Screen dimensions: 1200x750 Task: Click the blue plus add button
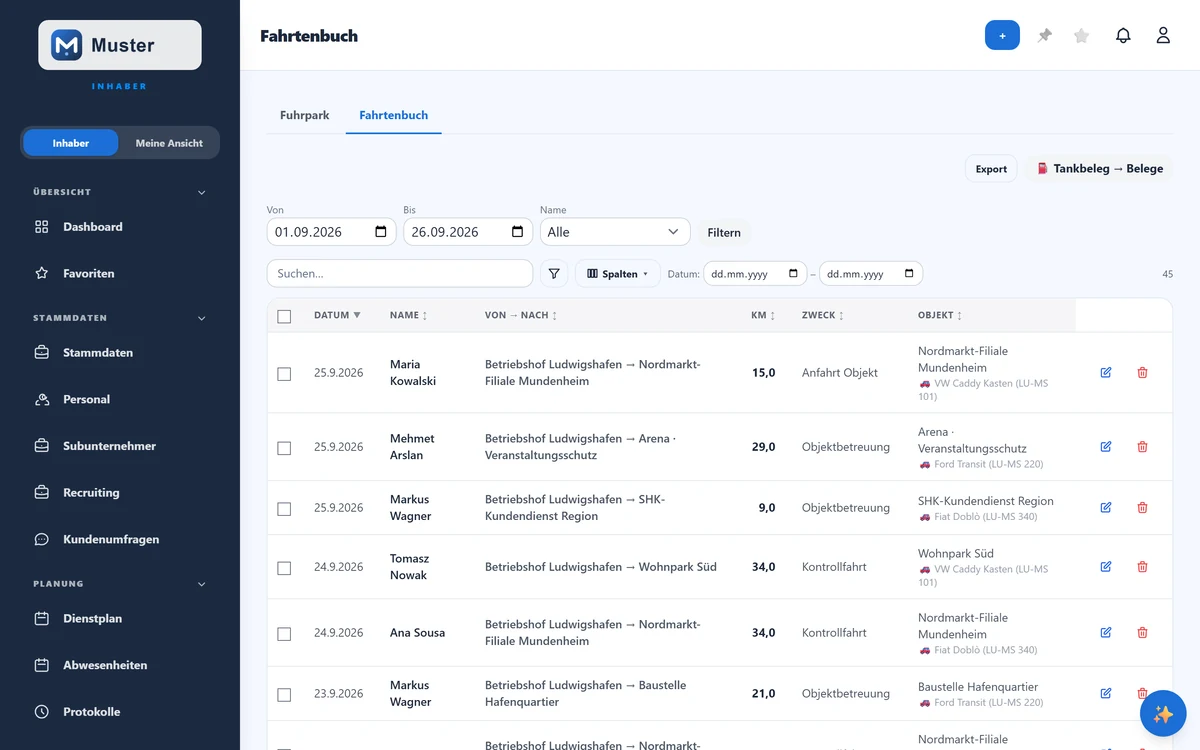click(x=1002, y=36)
